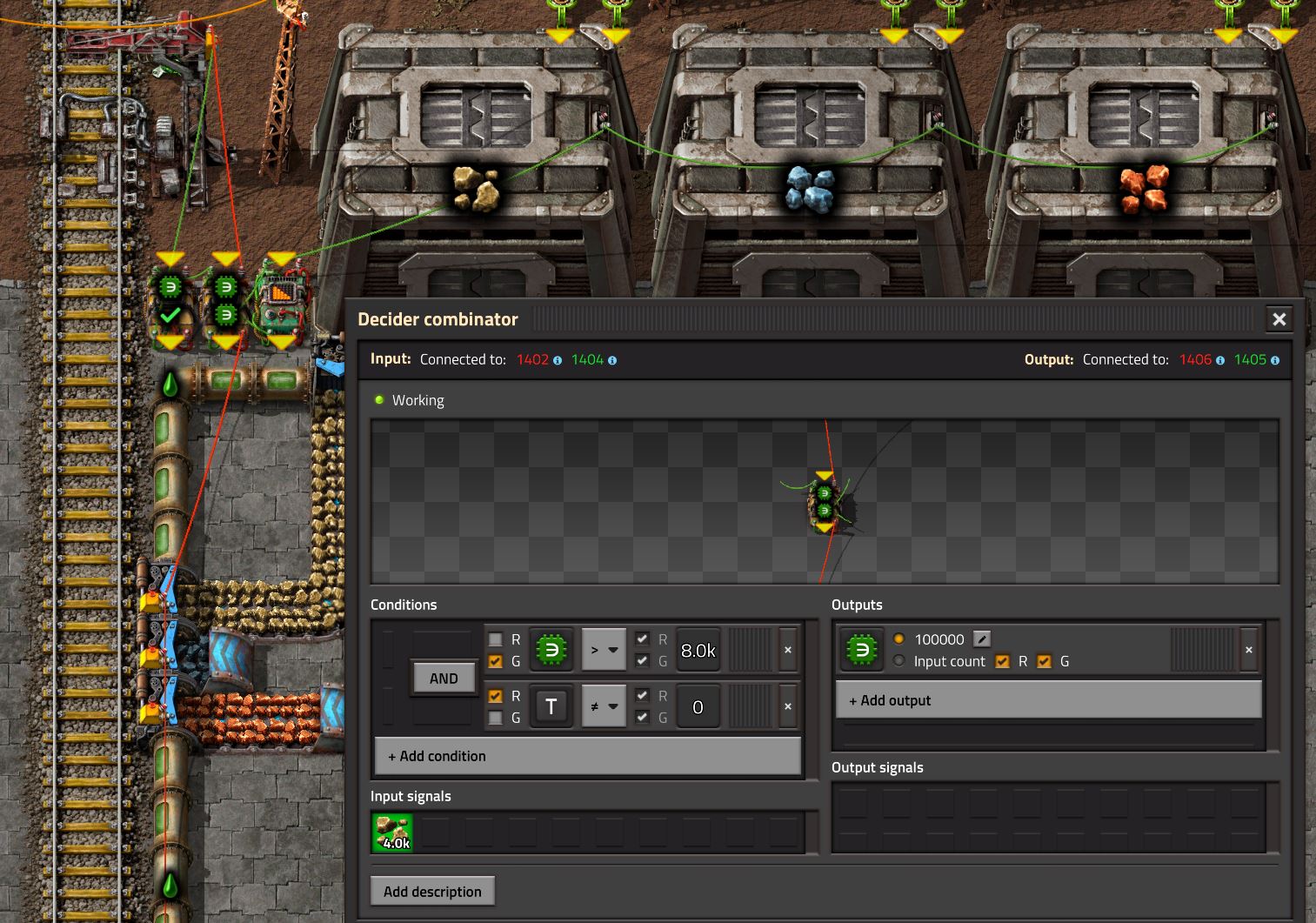
Task: Disable red wire for the Input count output
Action: pos(1002,661)
